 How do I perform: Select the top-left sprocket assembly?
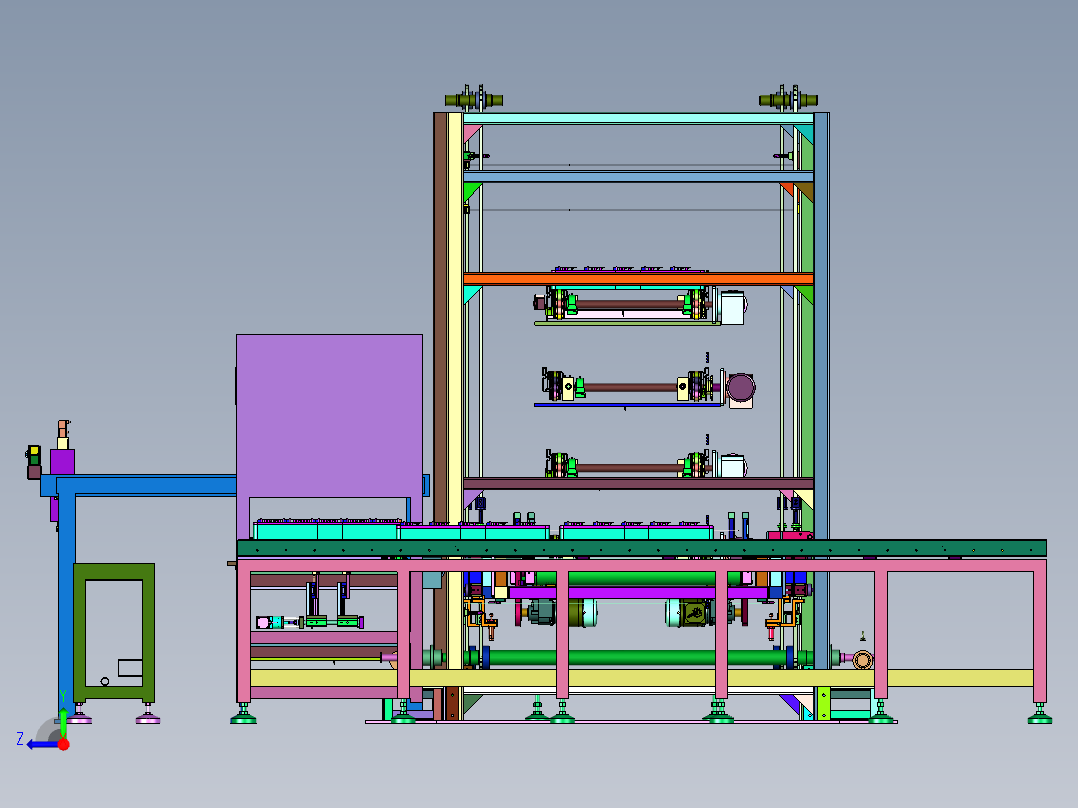[x=474, y=100]
